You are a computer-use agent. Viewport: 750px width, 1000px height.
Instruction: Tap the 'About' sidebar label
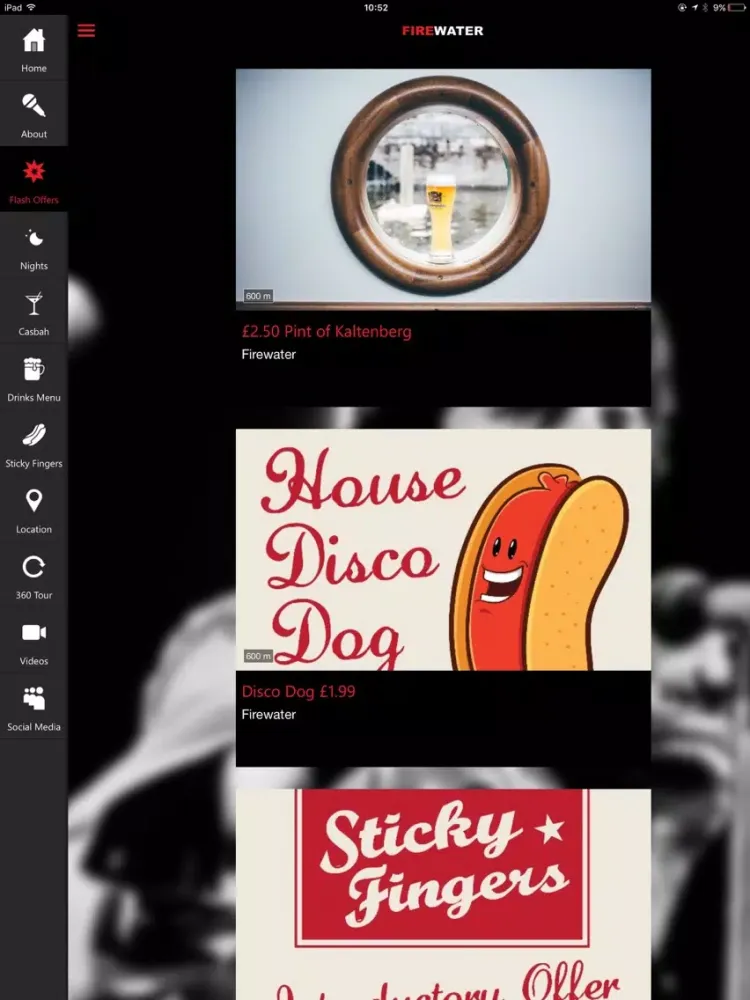pos(34,134)
